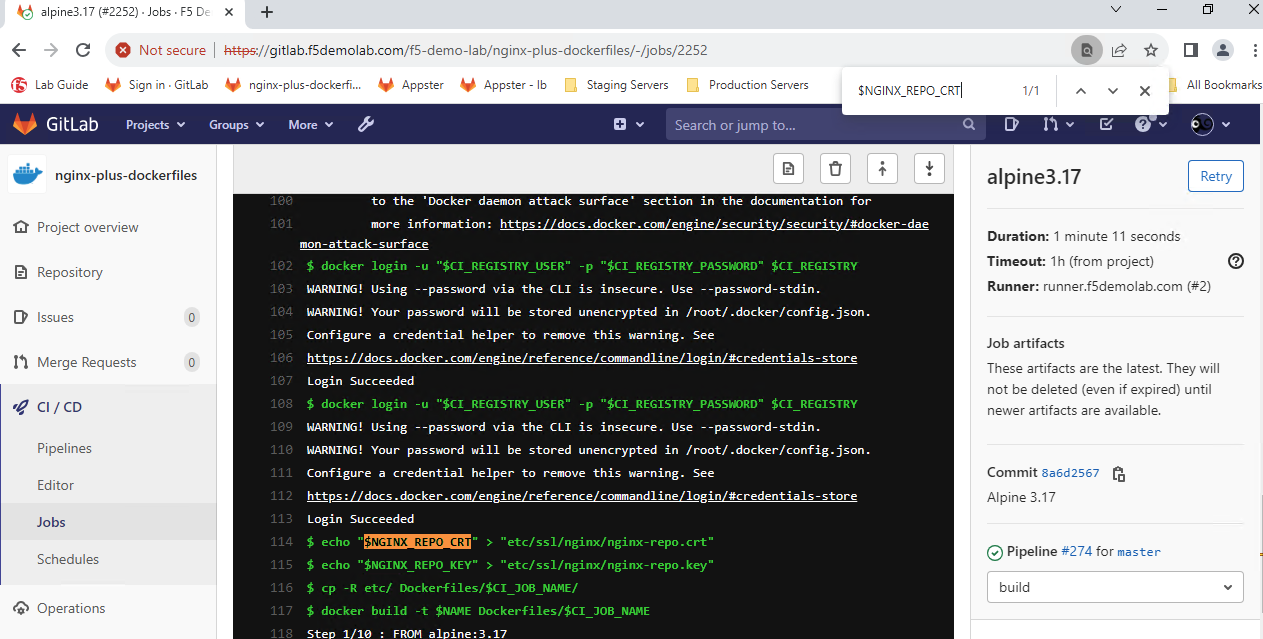The width and height of the screenshot is (1263, 639).
Task: Click the nginx-plus-dockerfiles project avatar
Action: (27, 175)
